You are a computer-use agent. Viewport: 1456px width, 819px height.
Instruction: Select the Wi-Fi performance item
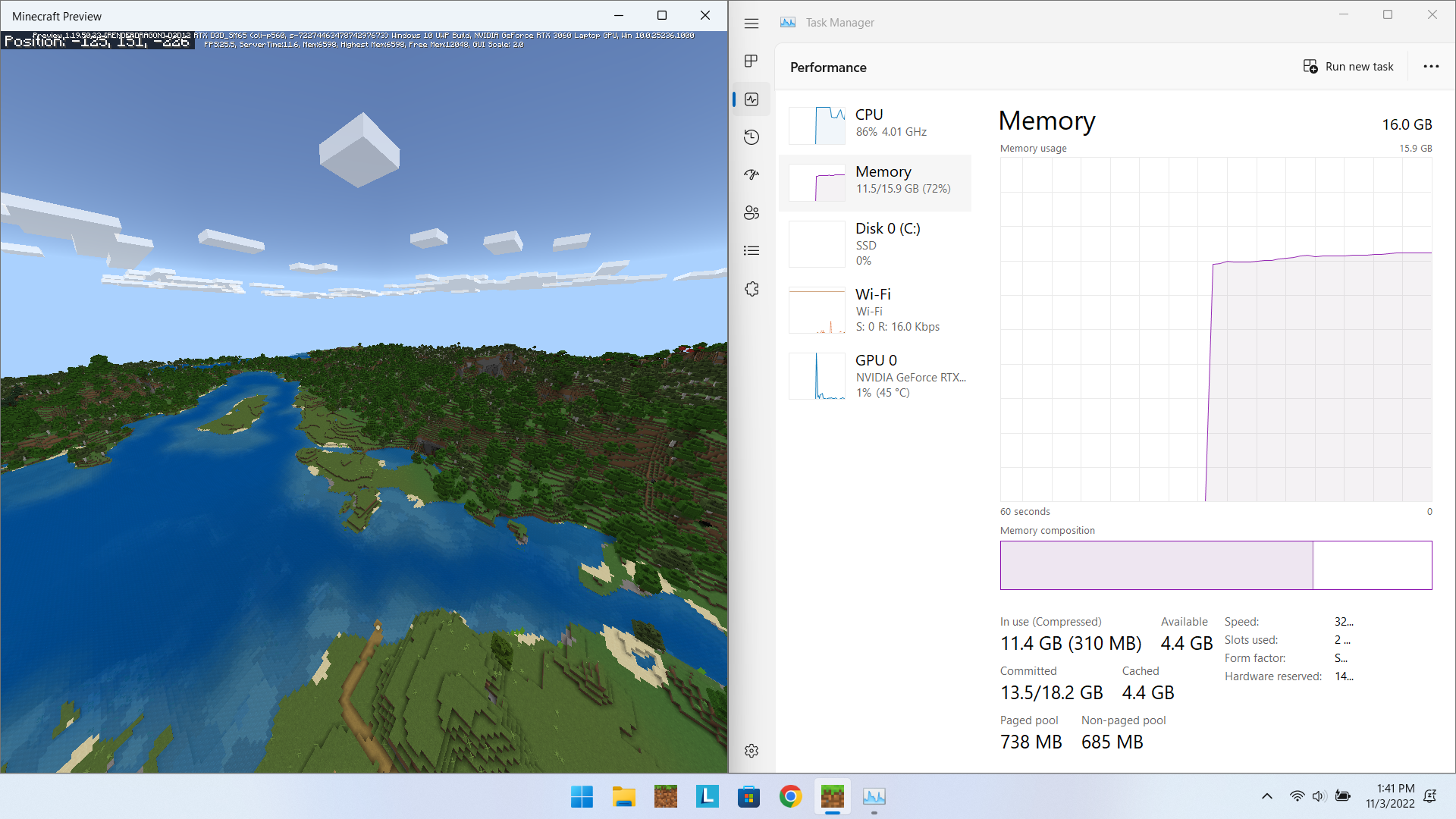pos(876,310)
